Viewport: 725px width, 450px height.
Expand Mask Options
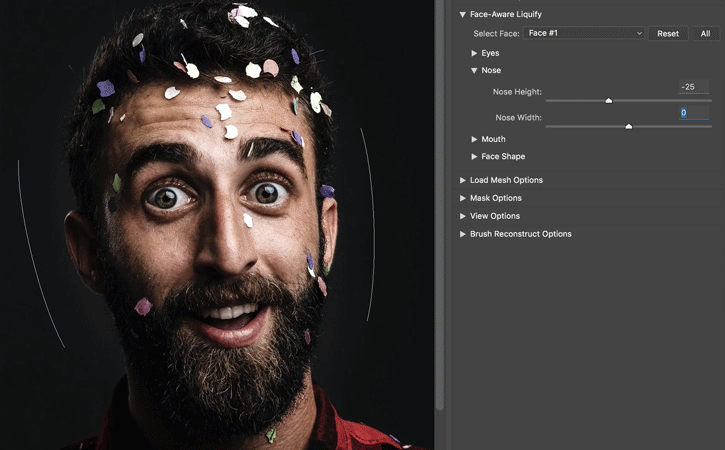click(x=462, y=198)
